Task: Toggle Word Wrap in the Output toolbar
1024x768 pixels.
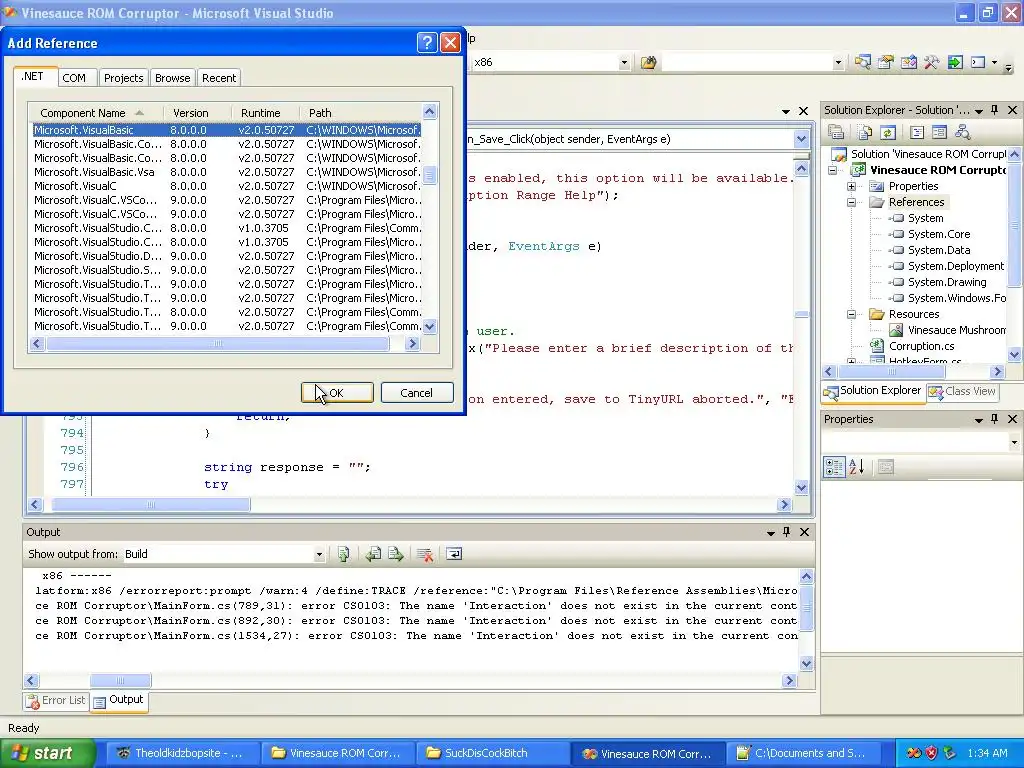Action: click(454, 554)
